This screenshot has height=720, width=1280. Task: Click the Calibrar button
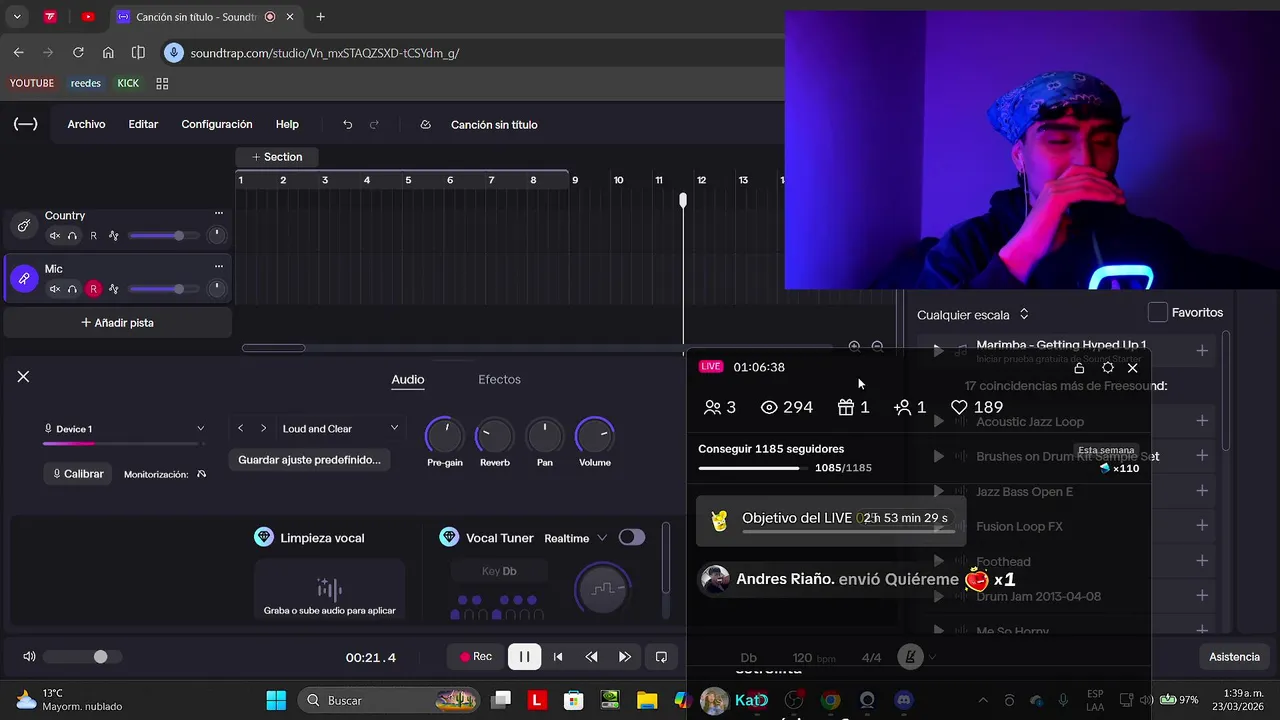point(78,474)
